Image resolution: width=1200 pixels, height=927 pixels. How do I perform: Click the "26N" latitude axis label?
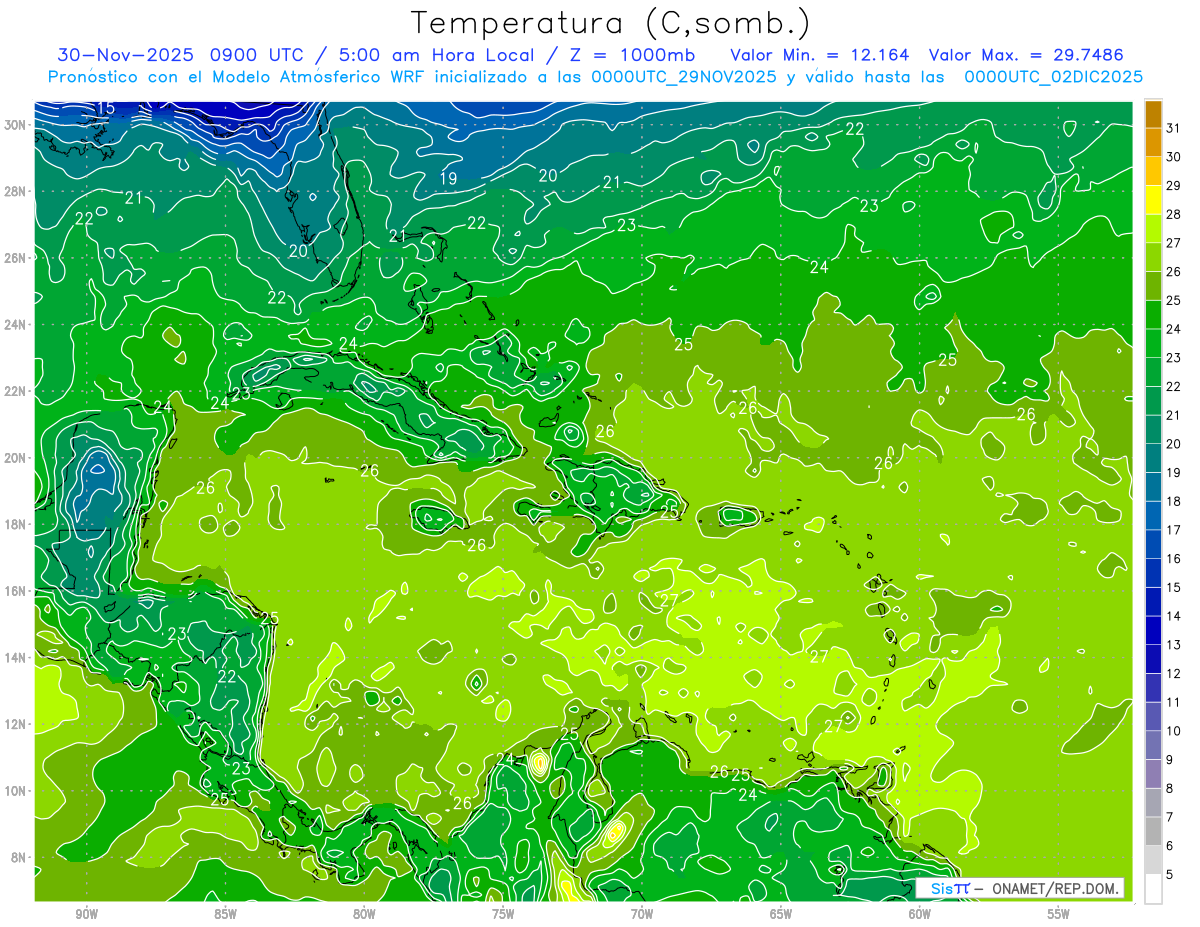[16, 258]
